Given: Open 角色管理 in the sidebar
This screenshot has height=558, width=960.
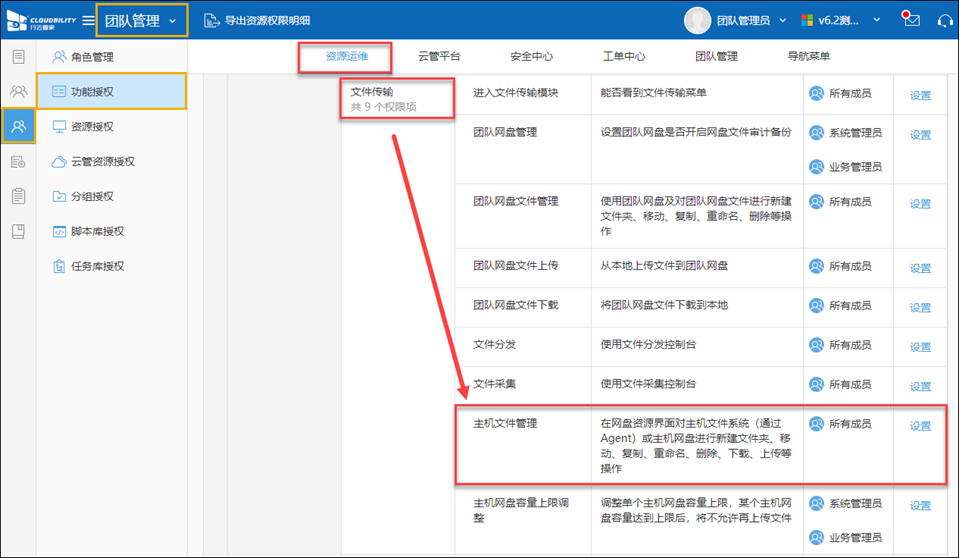Looking at the screenshot, I should tap(92, 57).
